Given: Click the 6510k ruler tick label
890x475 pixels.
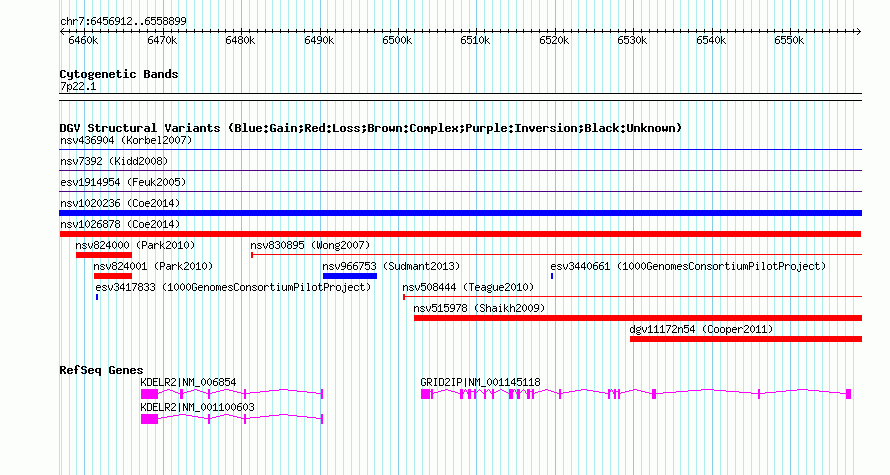Looking at the screenshot, I should (475, 40).
